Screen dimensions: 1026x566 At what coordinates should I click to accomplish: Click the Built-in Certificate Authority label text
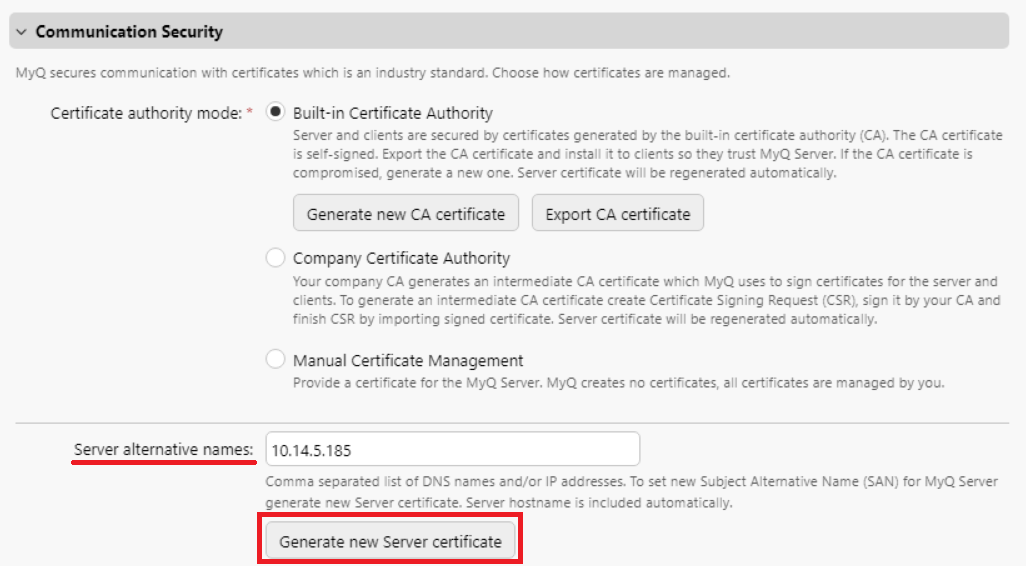coord(392,113)
